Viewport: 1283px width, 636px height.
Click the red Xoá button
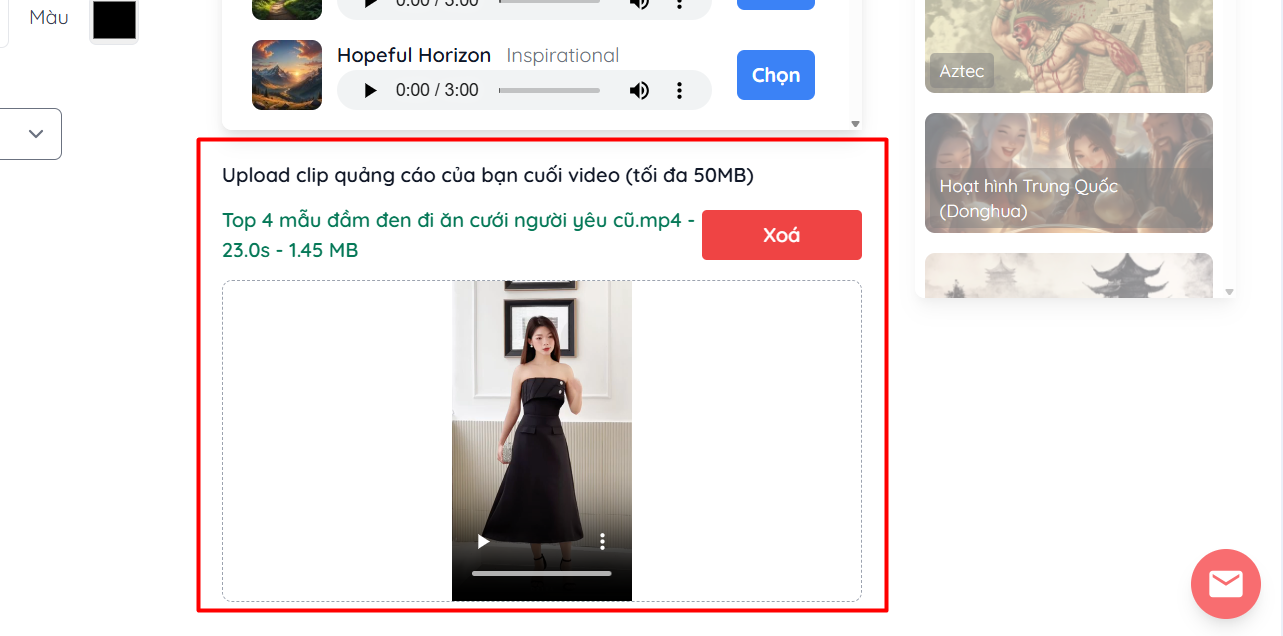782,235
